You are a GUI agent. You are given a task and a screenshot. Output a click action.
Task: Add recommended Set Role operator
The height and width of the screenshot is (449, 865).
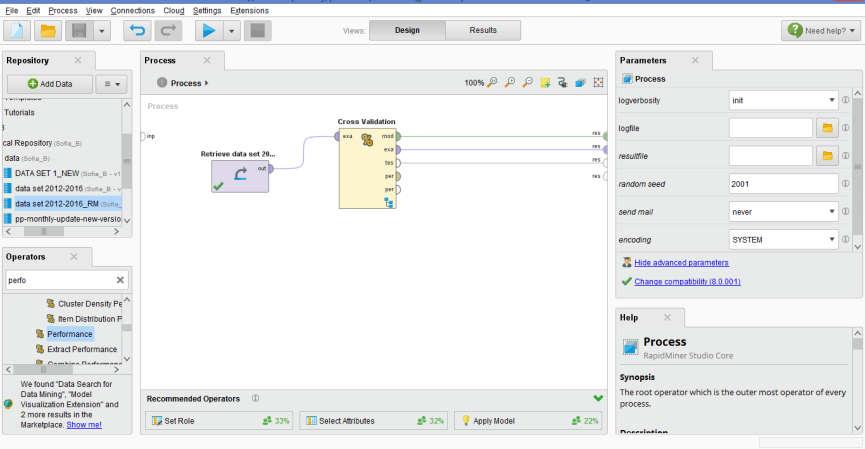click(219, 421)
